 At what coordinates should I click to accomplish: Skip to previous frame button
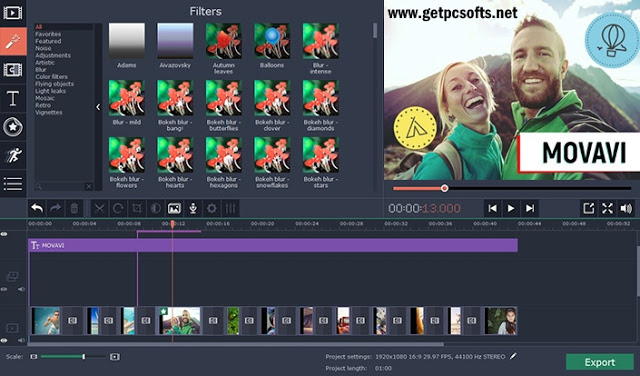(x=493, y=209)
